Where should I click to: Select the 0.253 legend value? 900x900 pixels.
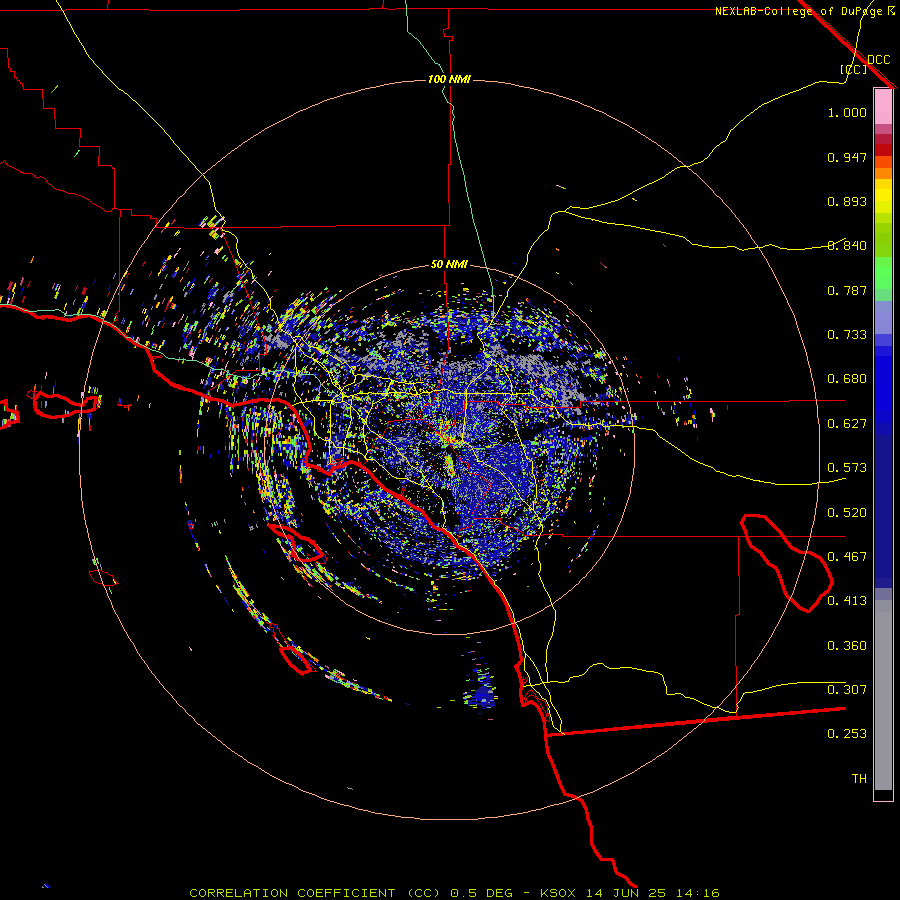pos(847,734)
